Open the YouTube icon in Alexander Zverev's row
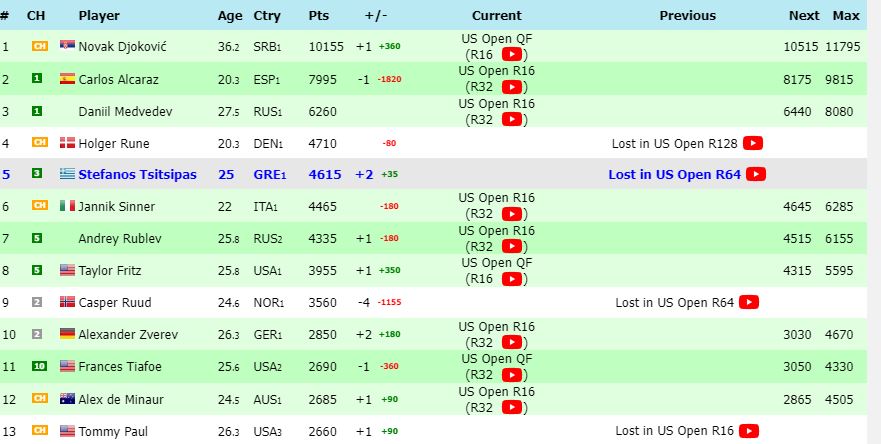The image size is (881, 444). click(511, 343)
